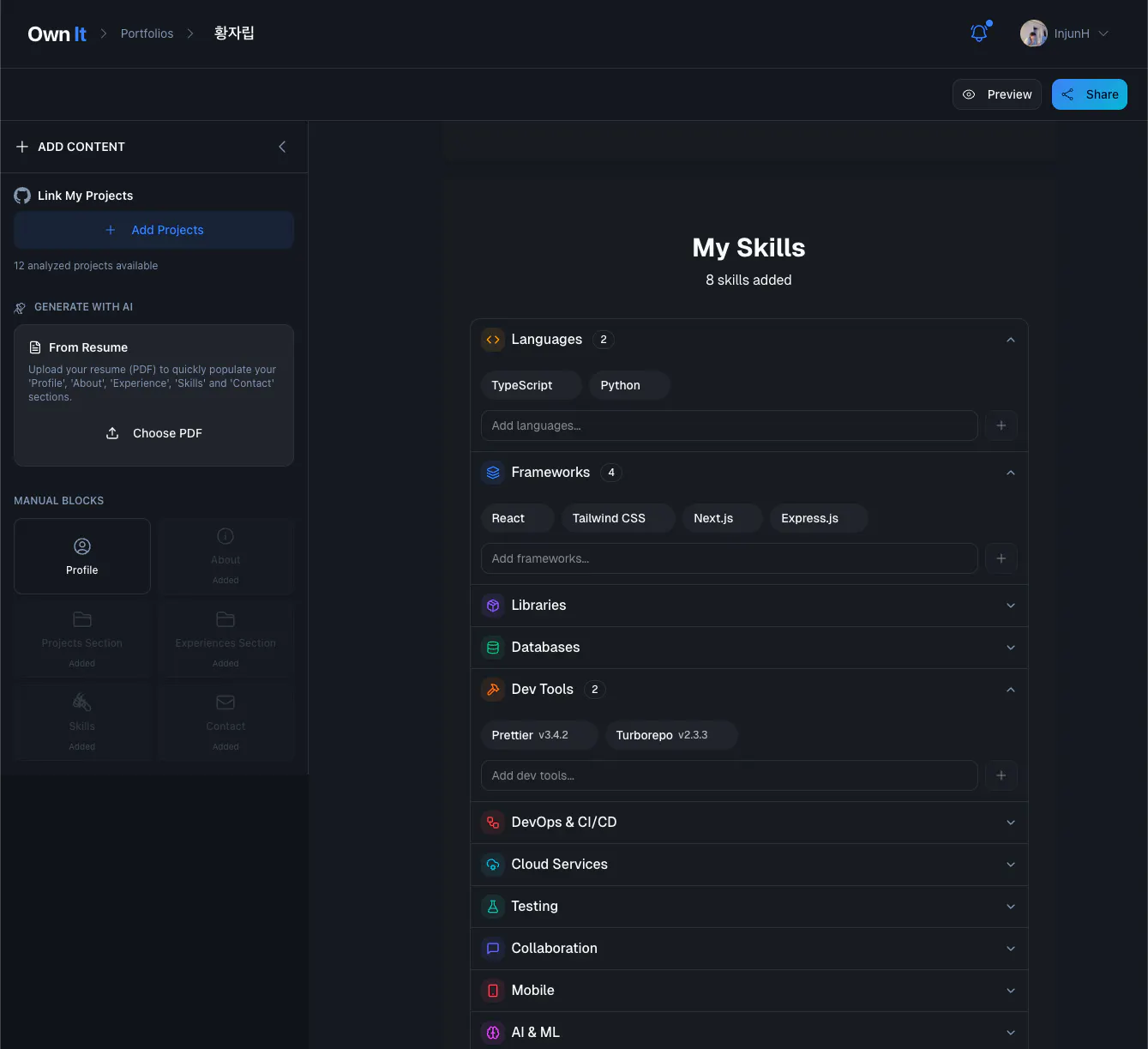Add the Profile manual block
The image size is (1148, 1049).
tap(82, 556)
